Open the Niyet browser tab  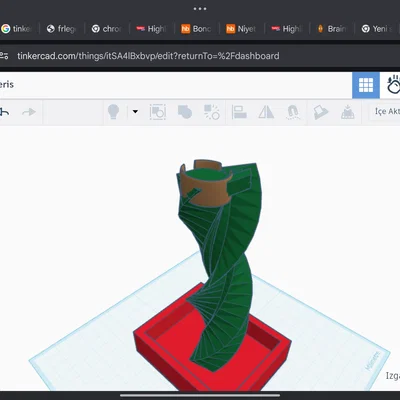pos(241,29)
